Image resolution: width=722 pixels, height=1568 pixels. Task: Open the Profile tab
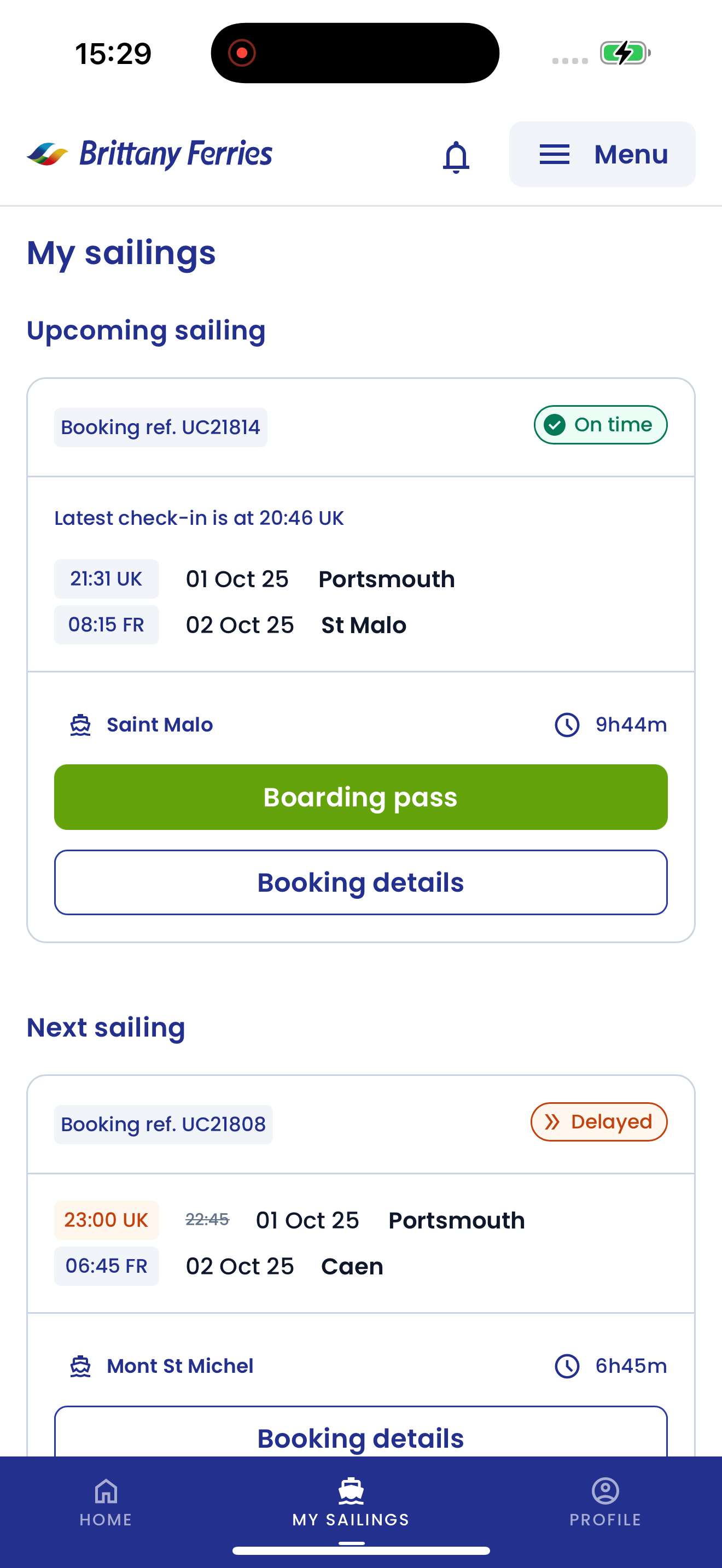click(605, 1502)
